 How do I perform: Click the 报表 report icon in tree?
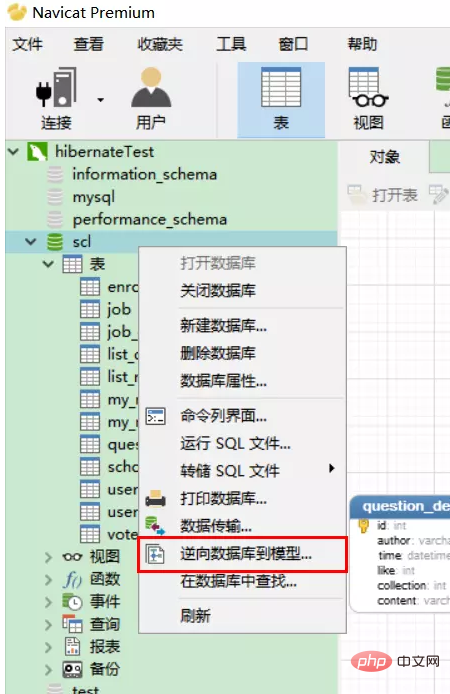pos(72,647)
